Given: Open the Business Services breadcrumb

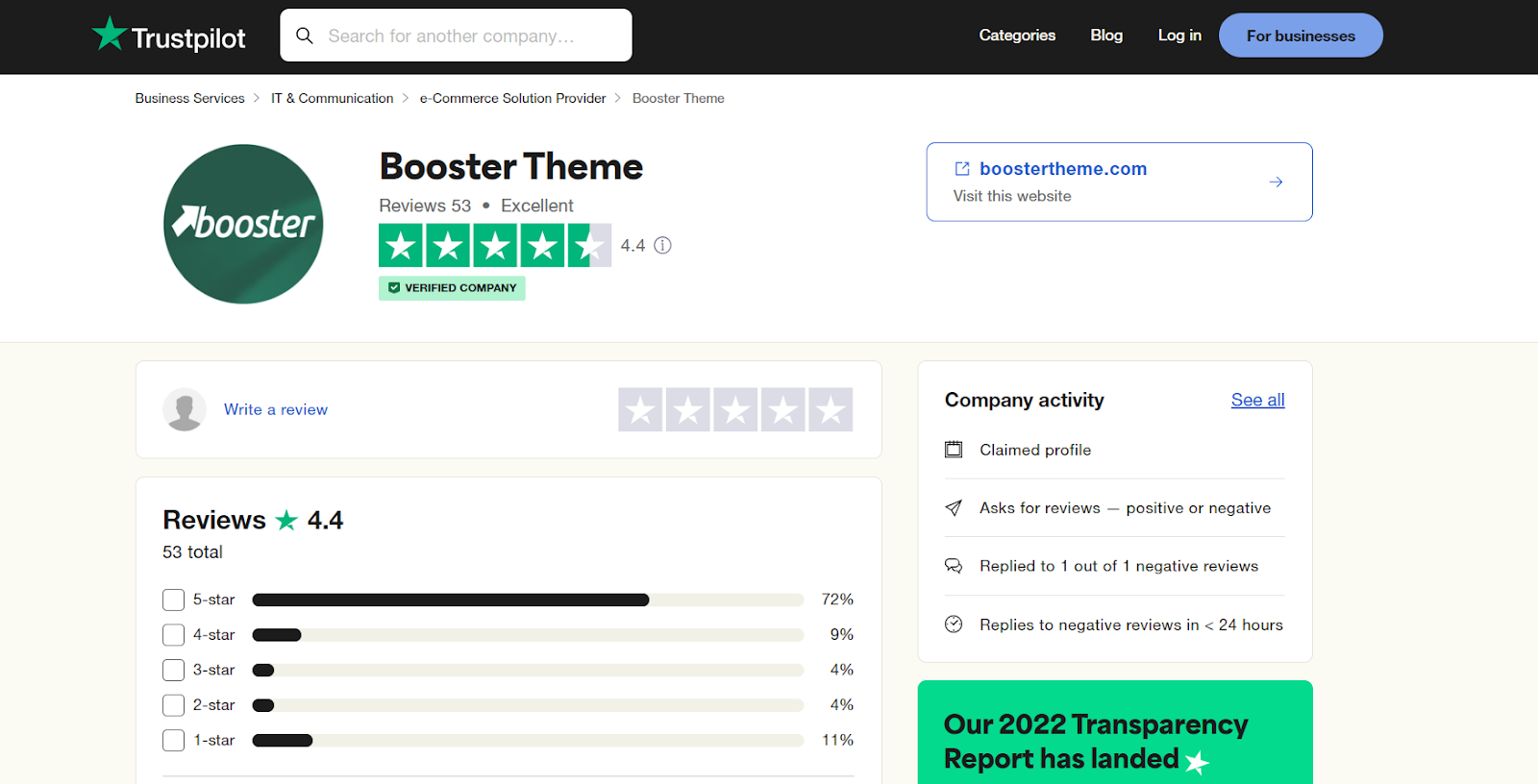Looking at the screenshot, I should click(x=189, y=98).
